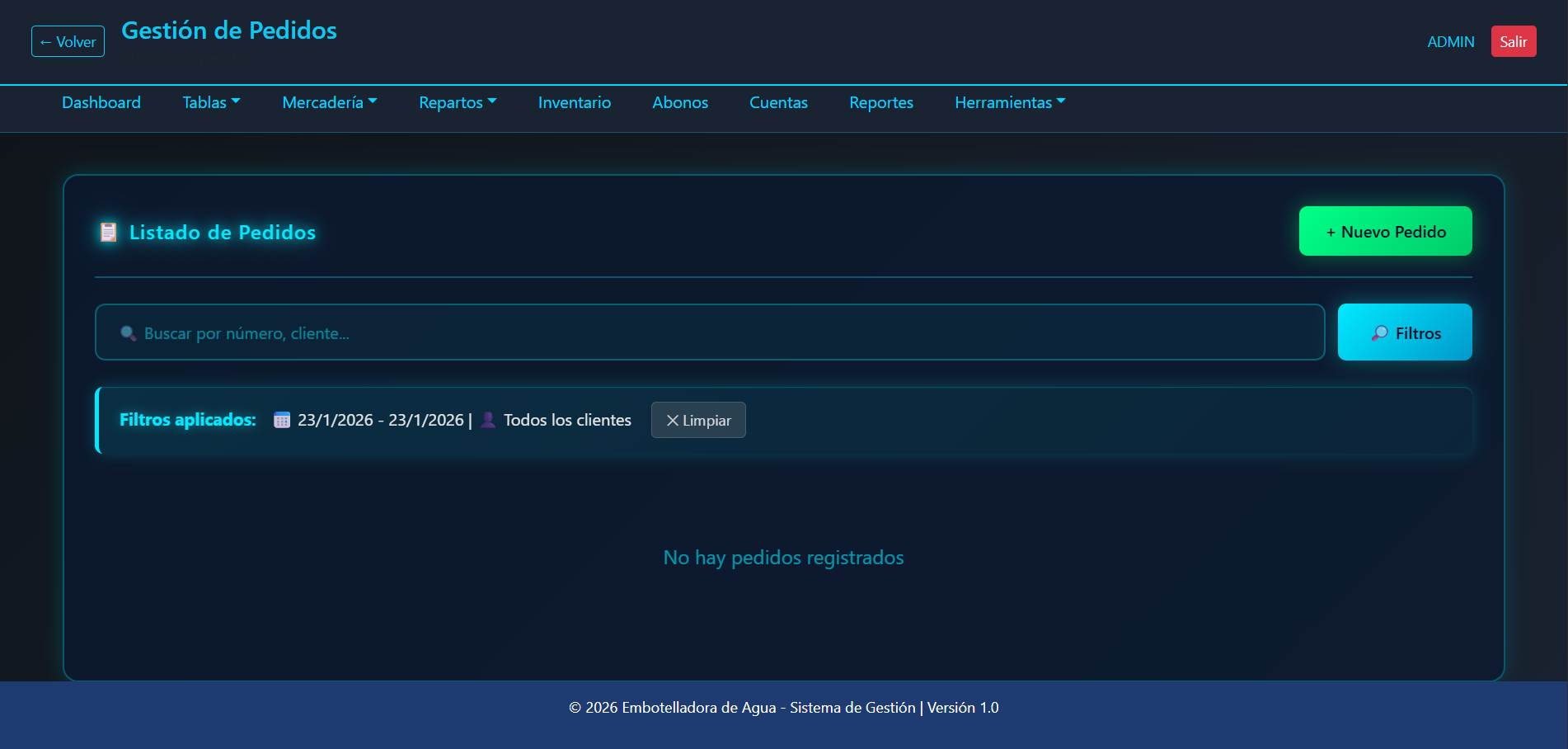Click the clipboard icon beside Listado de Pedidos
This screenshot has height=749, width=1568.
tap(108, 233)
